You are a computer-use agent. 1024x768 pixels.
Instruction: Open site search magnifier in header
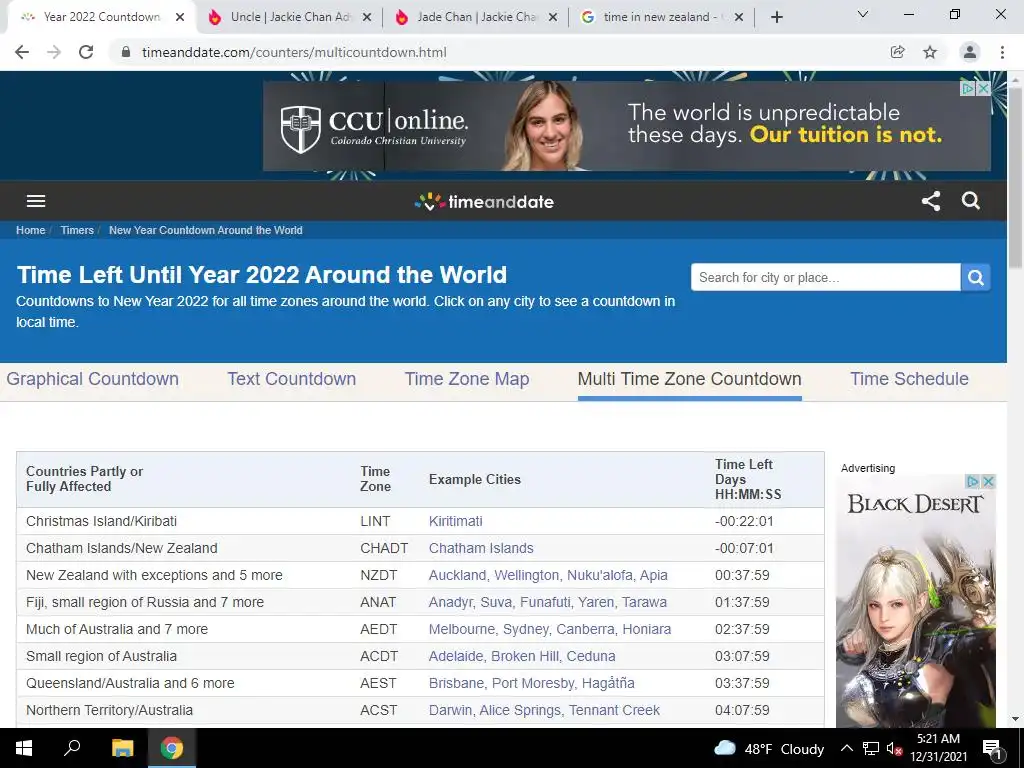click(971, 201)
